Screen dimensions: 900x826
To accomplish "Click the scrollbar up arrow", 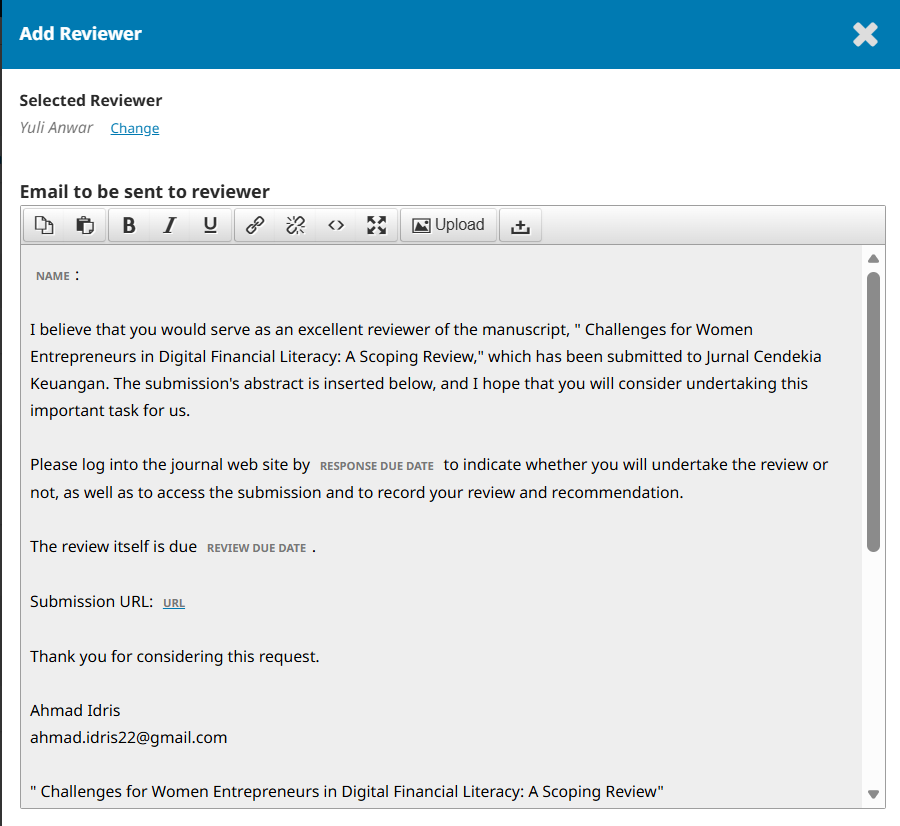I will pos(873,258).
